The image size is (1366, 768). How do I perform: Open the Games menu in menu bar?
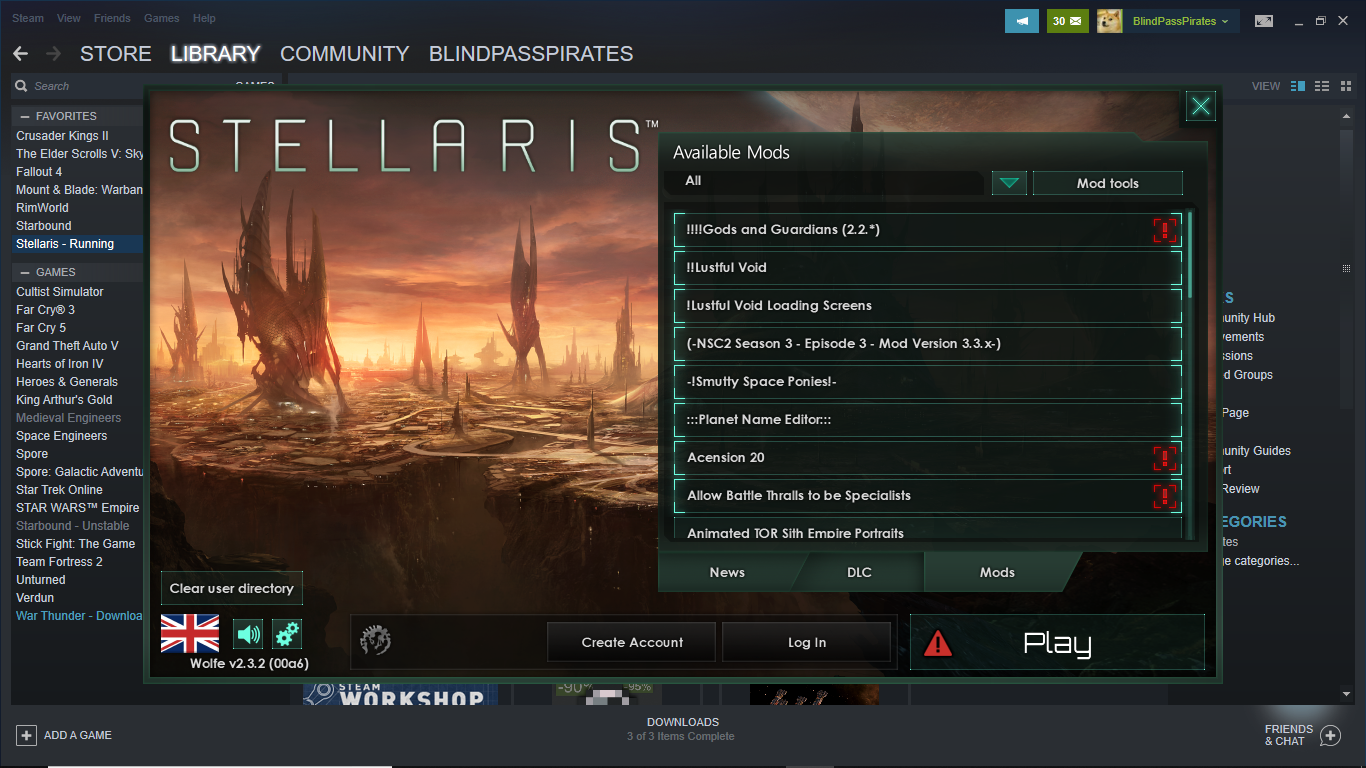(162, 18)
